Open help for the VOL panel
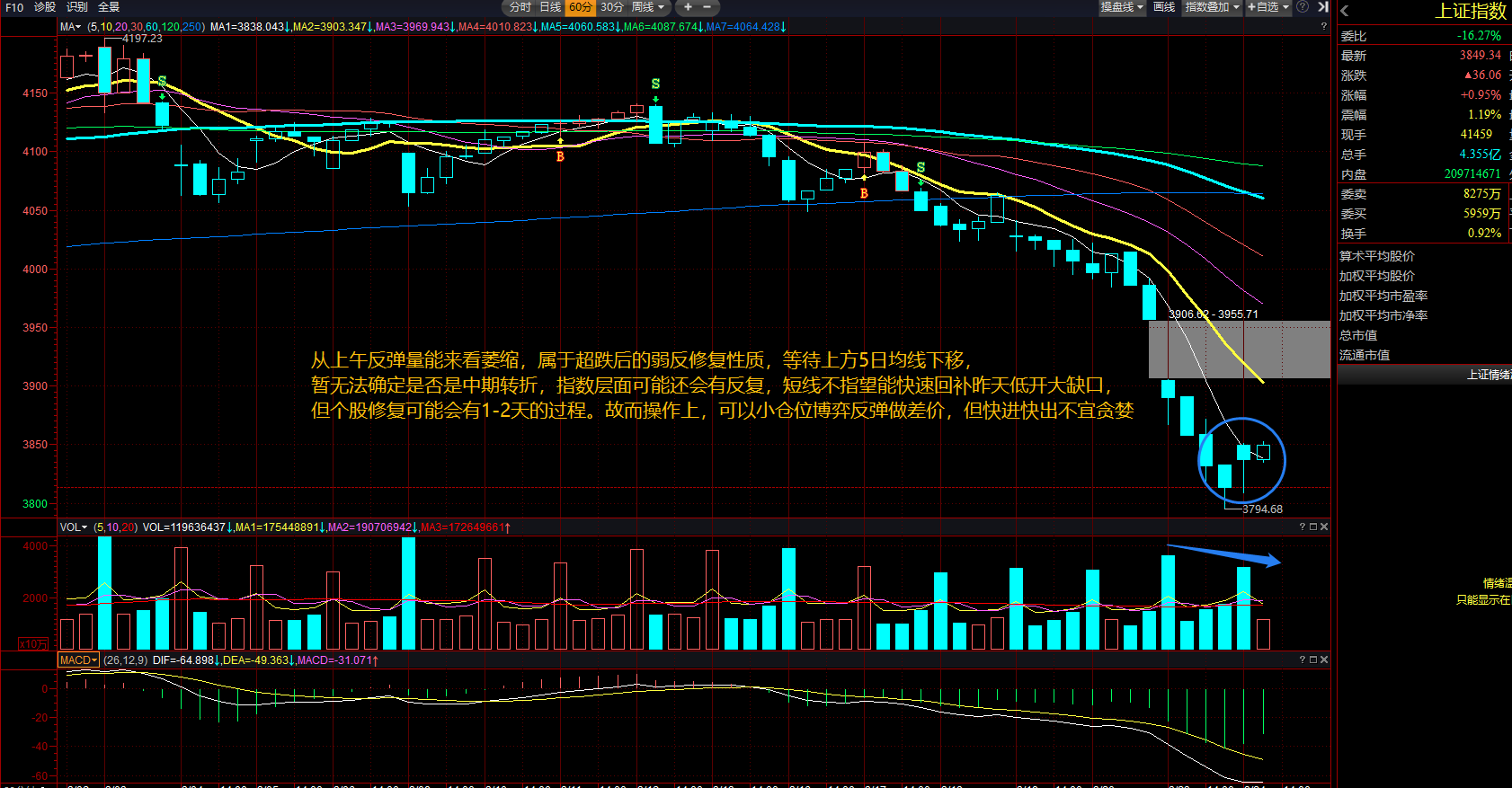This screenshot has width=1512, height=788. (1302, 527)
